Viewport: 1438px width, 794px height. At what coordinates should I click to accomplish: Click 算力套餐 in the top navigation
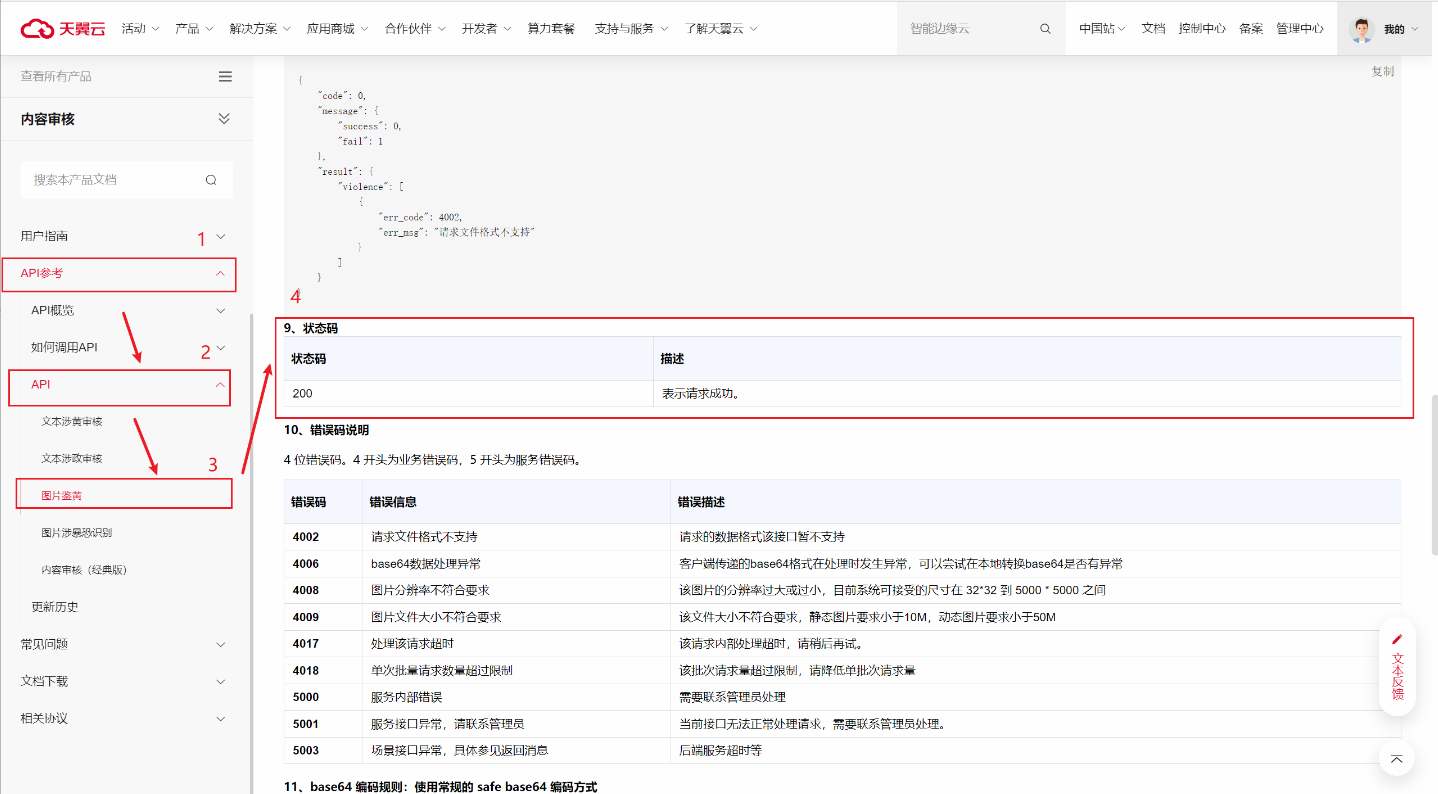551,29
